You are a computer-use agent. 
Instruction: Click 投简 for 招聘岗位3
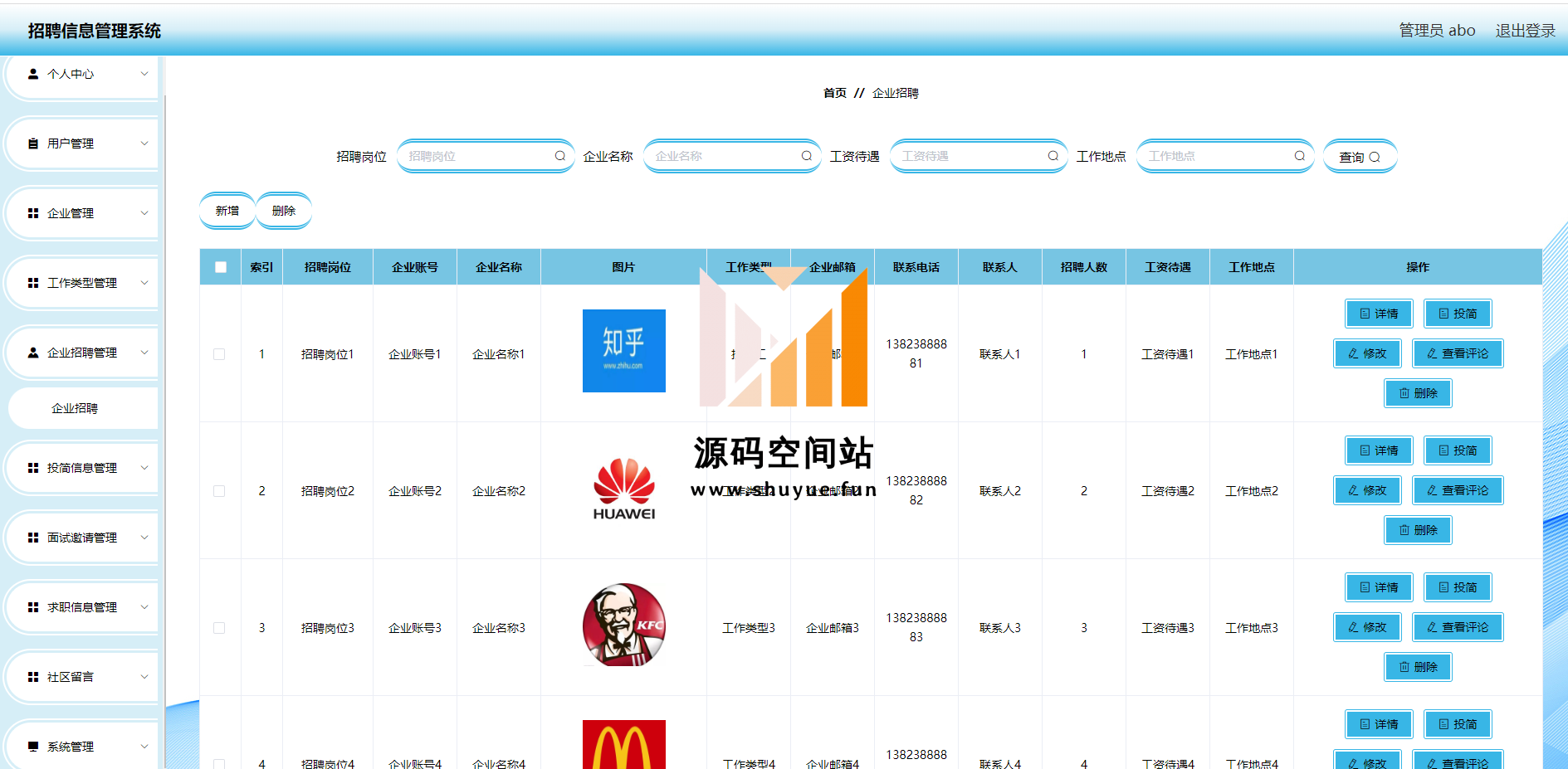point(1458,587)
